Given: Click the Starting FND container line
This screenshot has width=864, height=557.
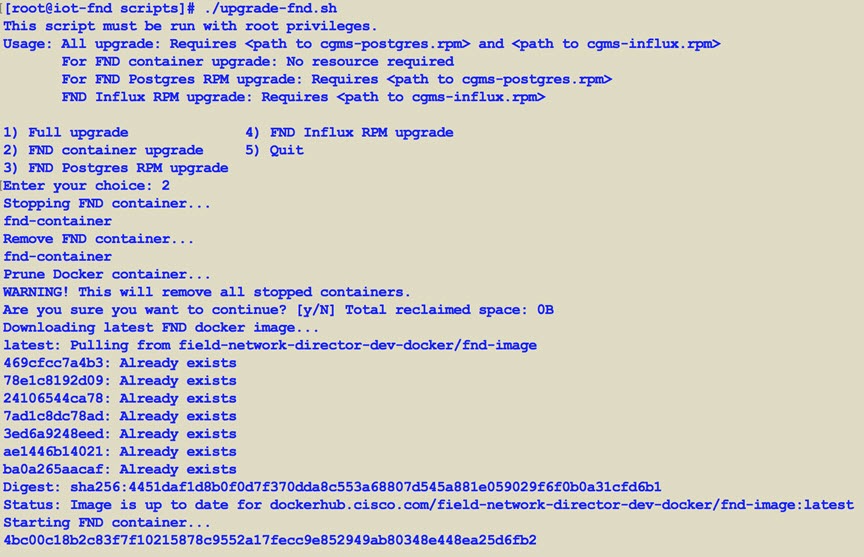Looking at the screenshot, I should [x=107, y=522].
